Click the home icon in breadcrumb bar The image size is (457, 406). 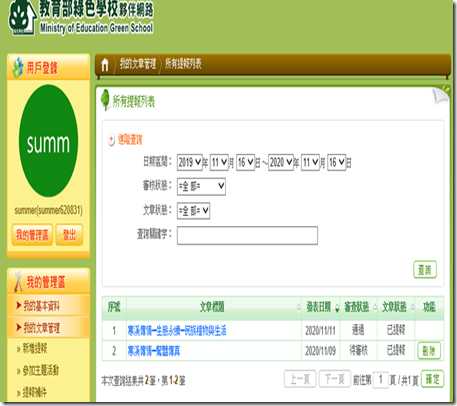click(x=105, y=65)
